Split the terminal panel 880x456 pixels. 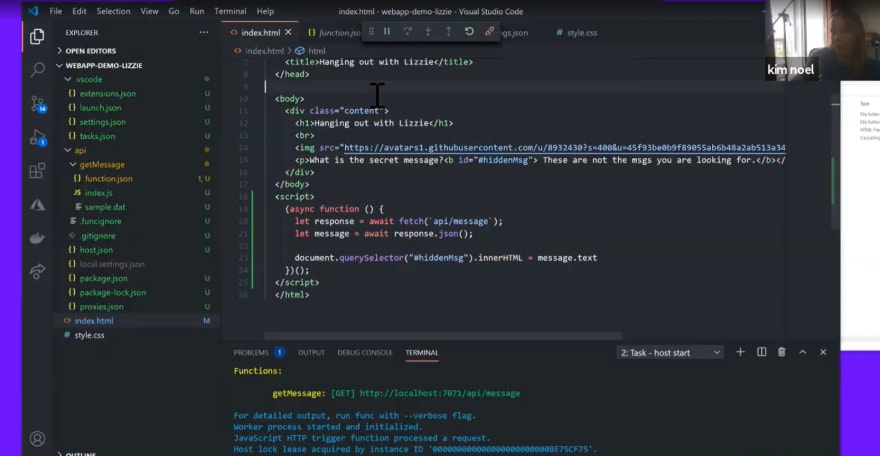click(x=762, y=352)
